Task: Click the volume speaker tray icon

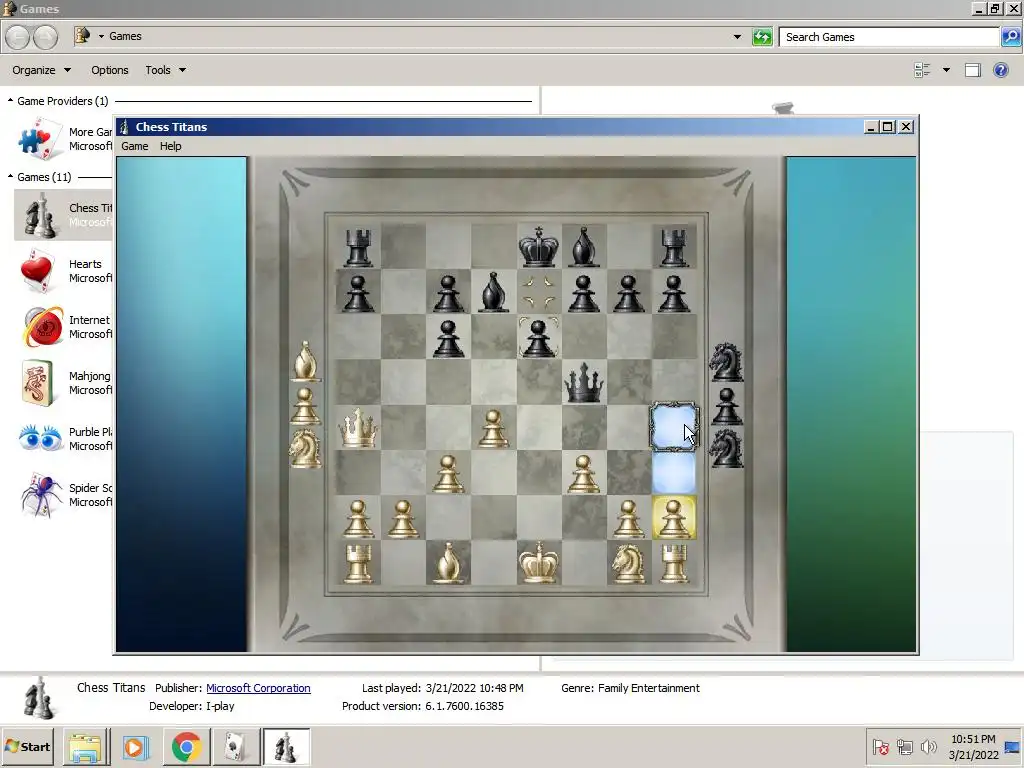Action: click(x=928, y=746)
